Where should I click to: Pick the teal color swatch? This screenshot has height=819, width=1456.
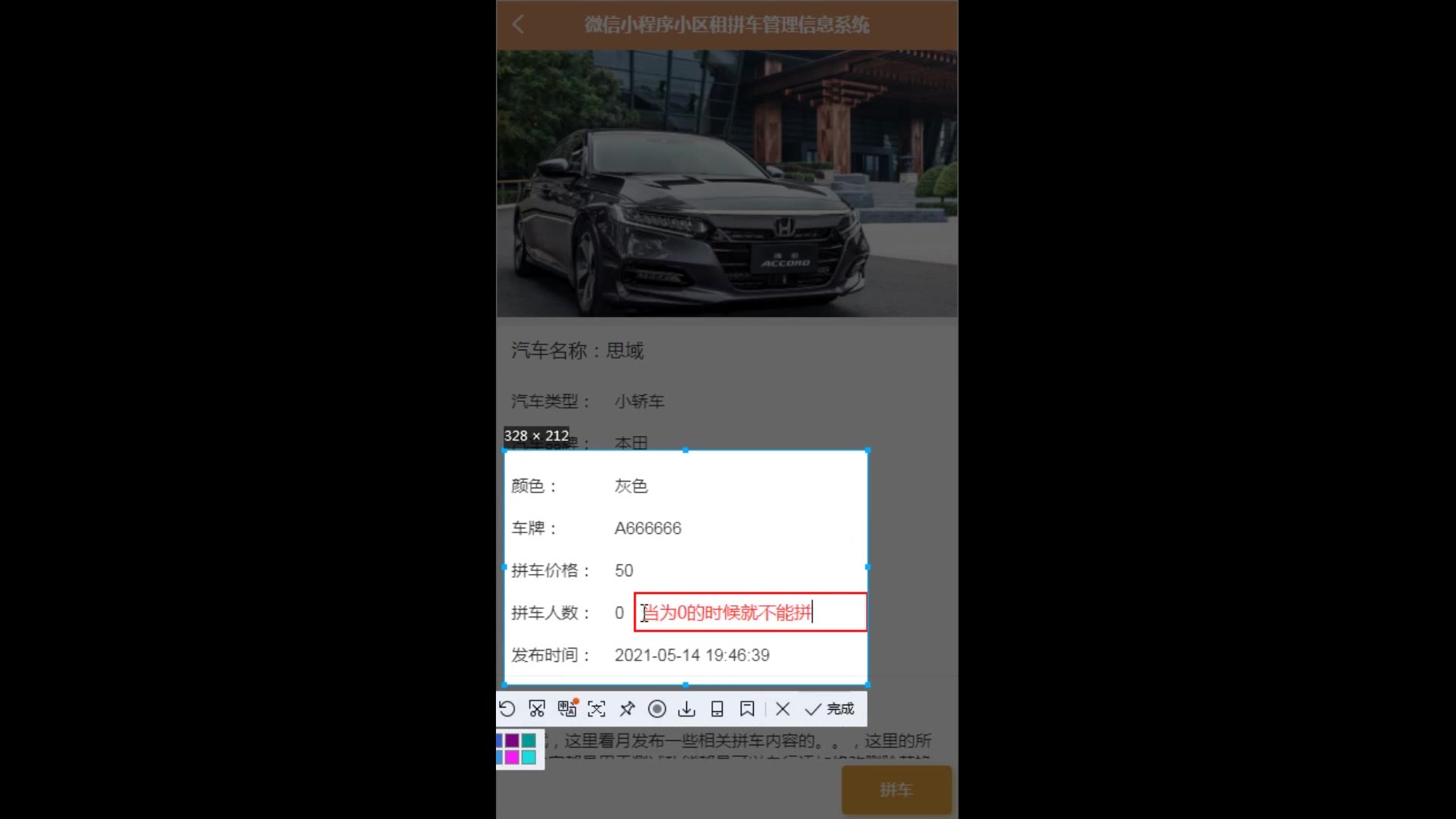tap(529, 740)
